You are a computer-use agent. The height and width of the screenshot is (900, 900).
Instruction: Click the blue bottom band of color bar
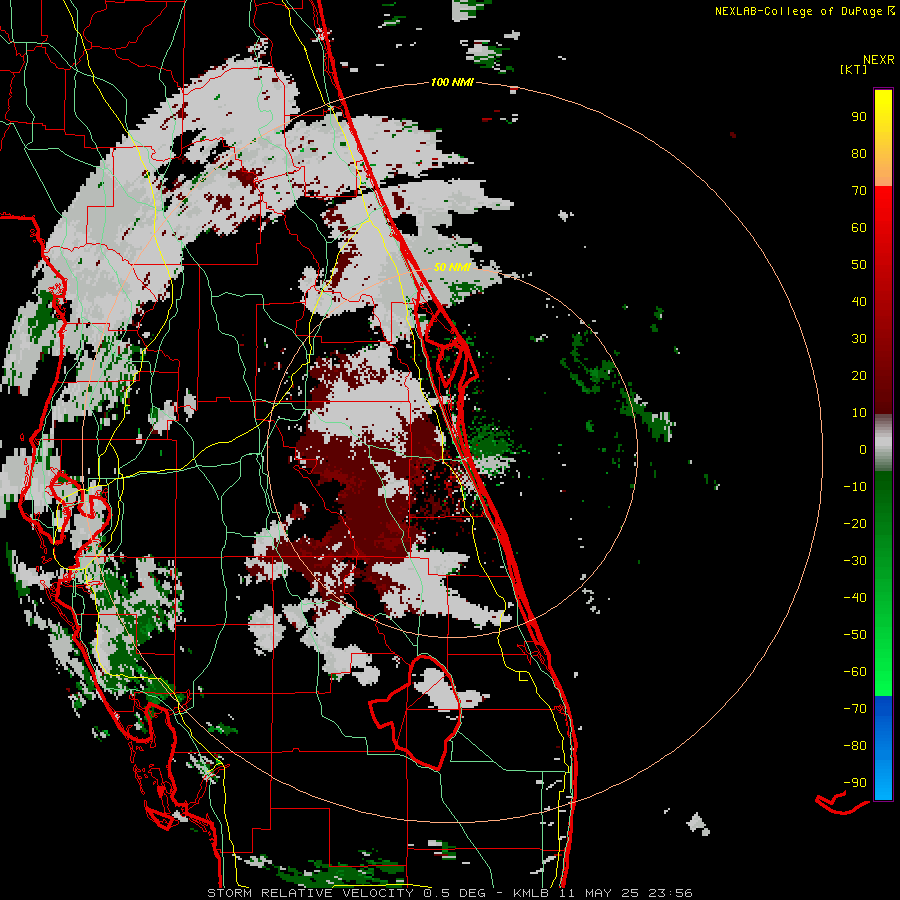tap(883, 748)
